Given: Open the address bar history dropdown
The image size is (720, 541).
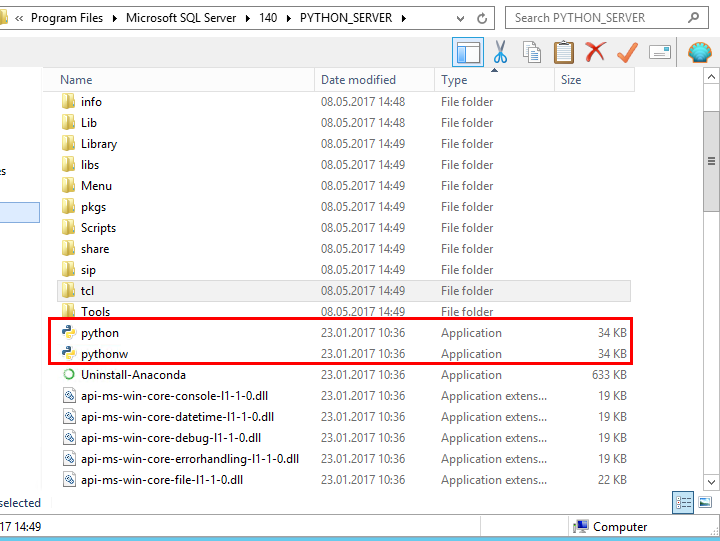Looking at the screenshot, I should (x=460, y=19).
